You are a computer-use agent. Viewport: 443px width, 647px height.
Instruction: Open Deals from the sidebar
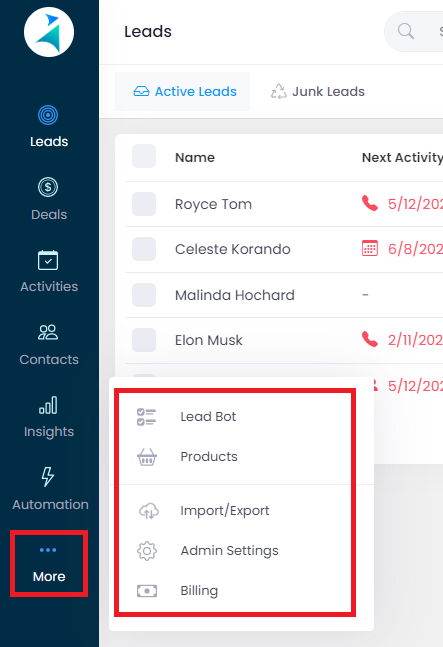(49, 199)
